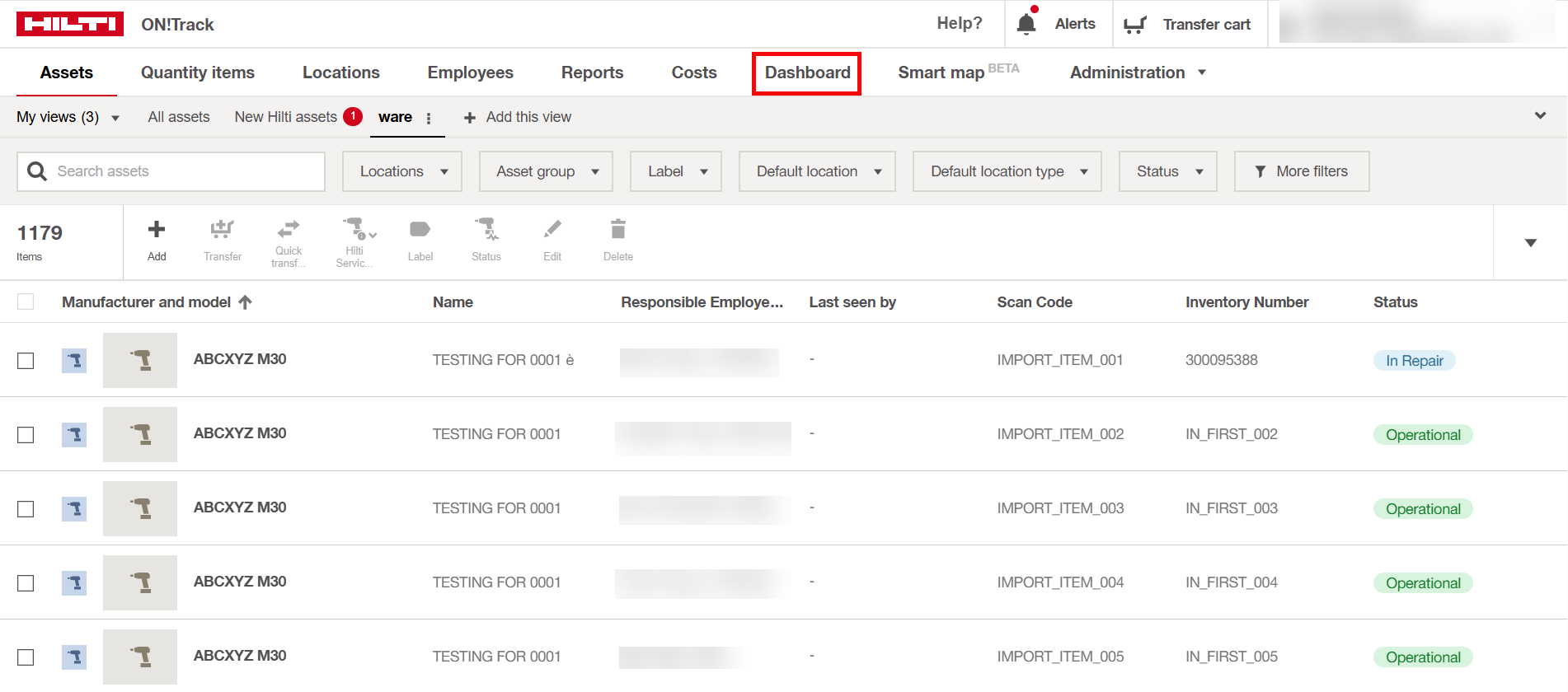Click the Quick transfer arrows icon

289,229
